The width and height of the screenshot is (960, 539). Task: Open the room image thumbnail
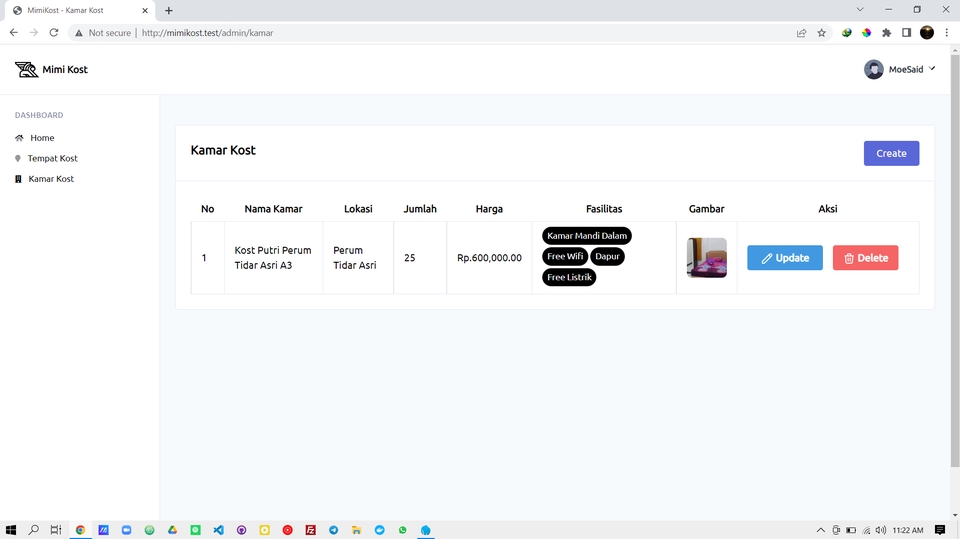(x=707, y=258)
